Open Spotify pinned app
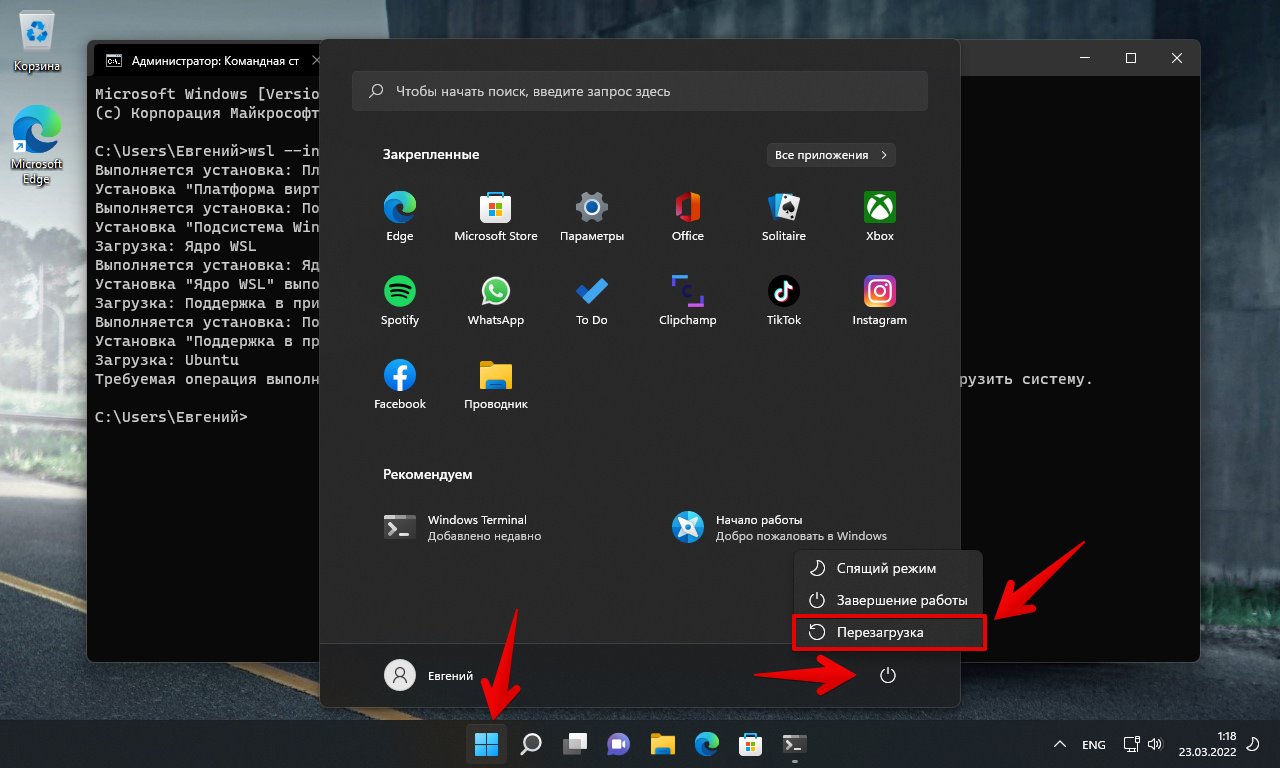 tap(400, 301)
